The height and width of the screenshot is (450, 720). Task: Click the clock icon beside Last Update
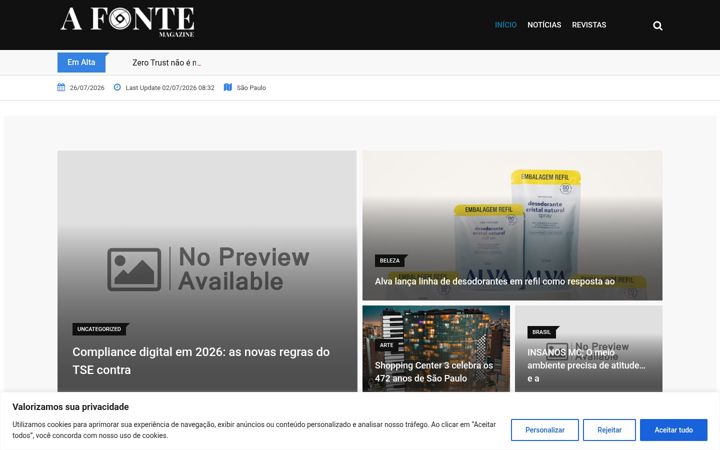(x=117, y=87)
